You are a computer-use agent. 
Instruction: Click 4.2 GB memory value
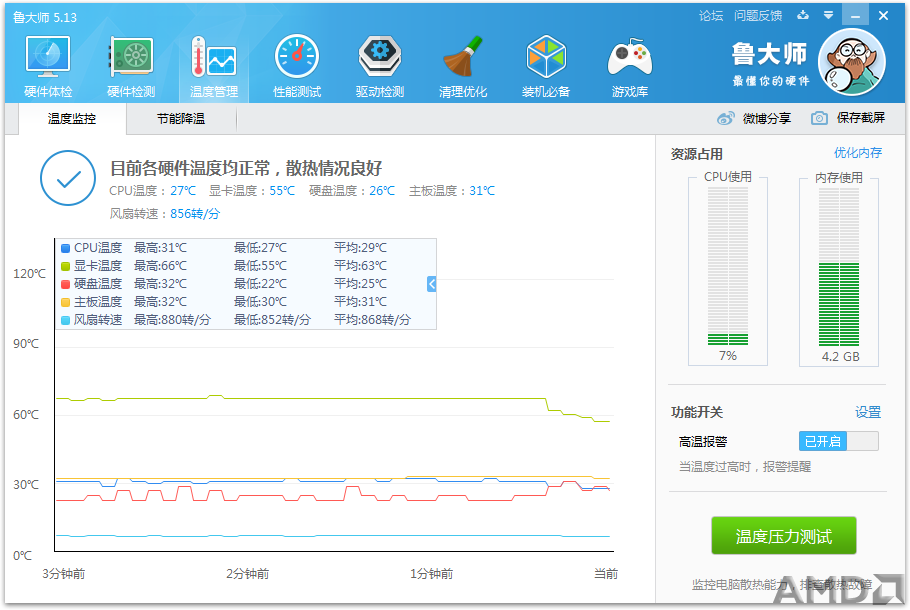[840, 356]
